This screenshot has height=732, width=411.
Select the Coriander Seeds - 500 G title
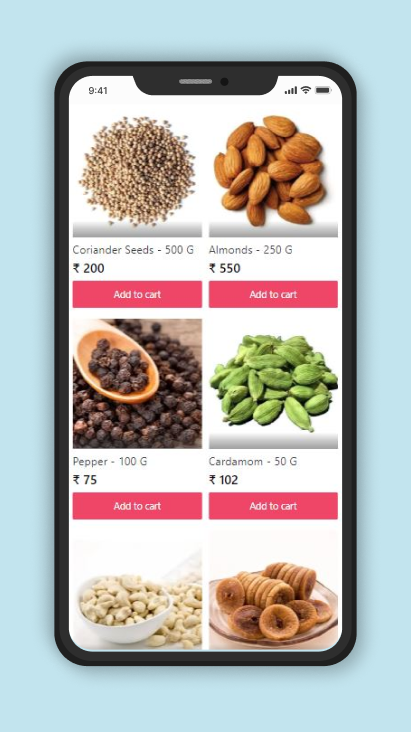pos(133,250)
